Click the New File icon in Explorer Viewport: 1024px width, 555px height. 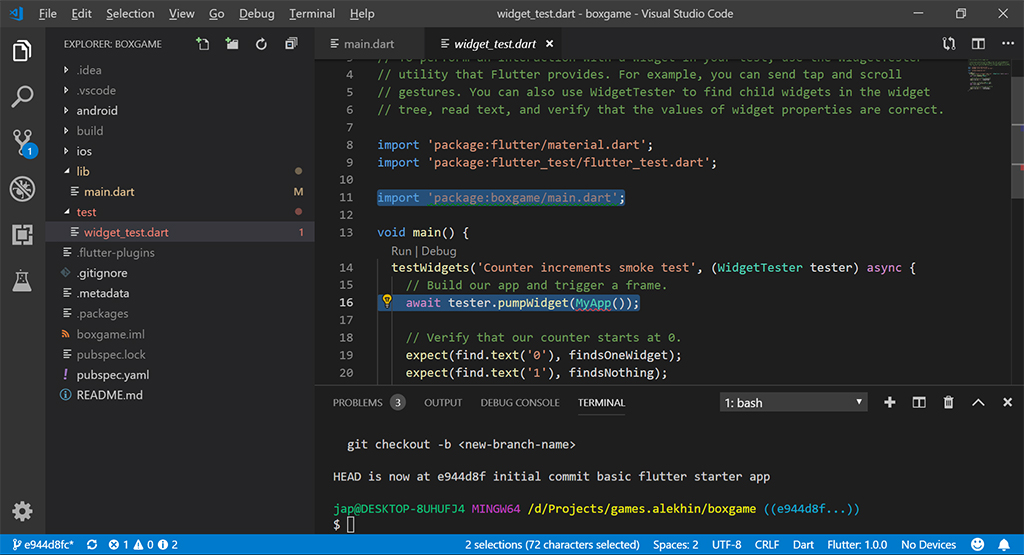pyautogui.click(x=203, y=44)
